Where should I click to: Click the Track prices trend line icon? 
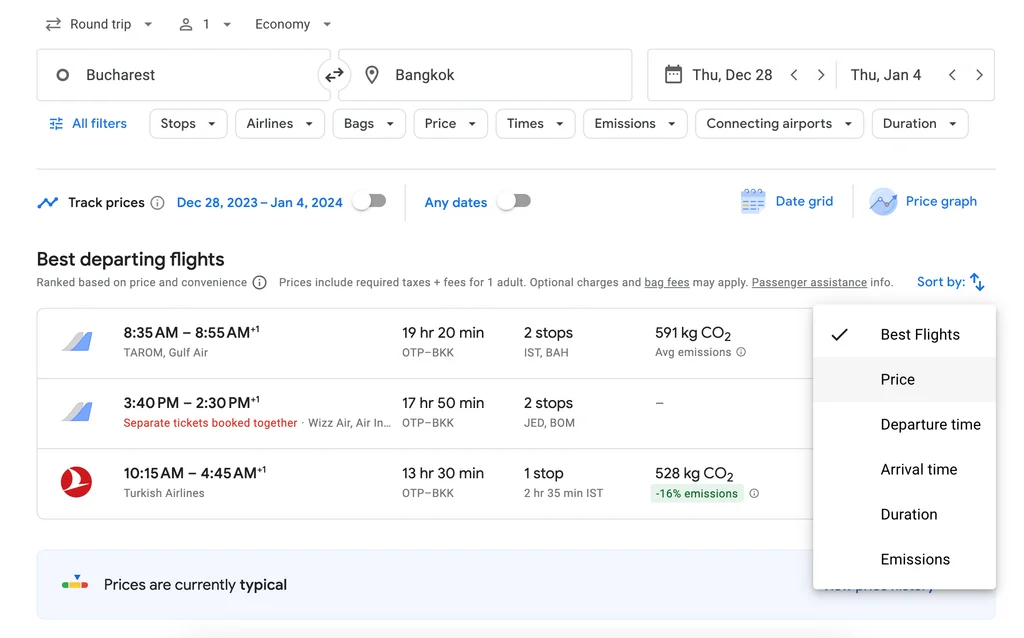(x=48, y=202)
